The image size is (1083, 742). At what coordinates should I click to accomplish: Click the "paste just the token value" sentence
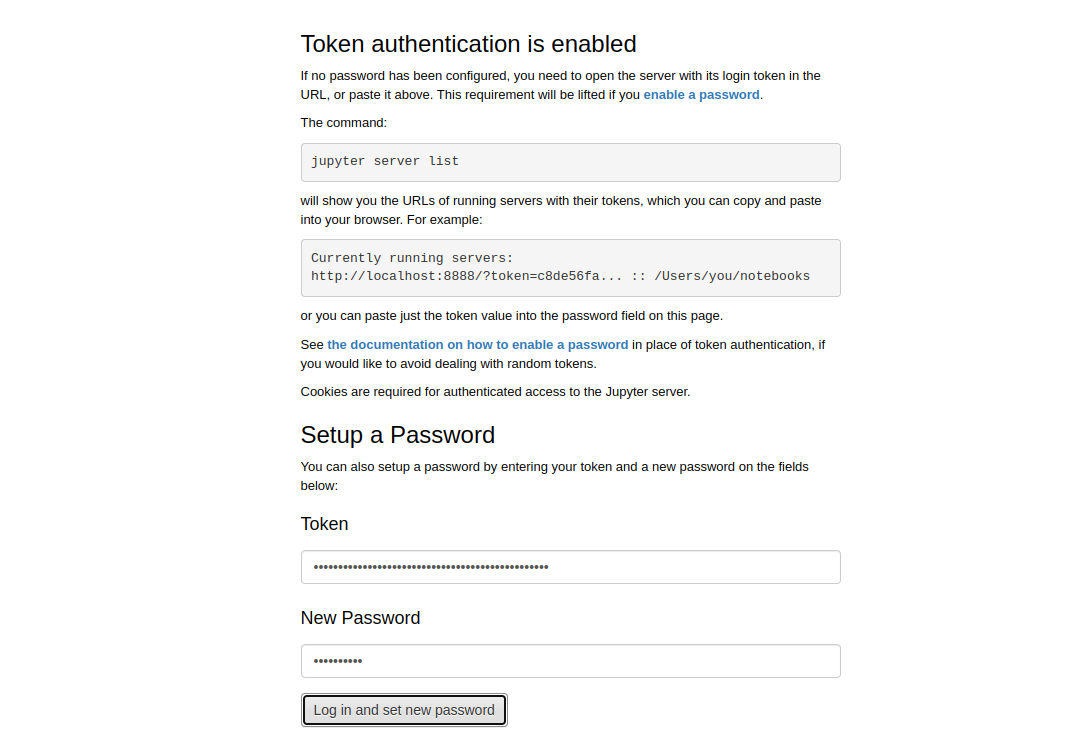[511, 316]
